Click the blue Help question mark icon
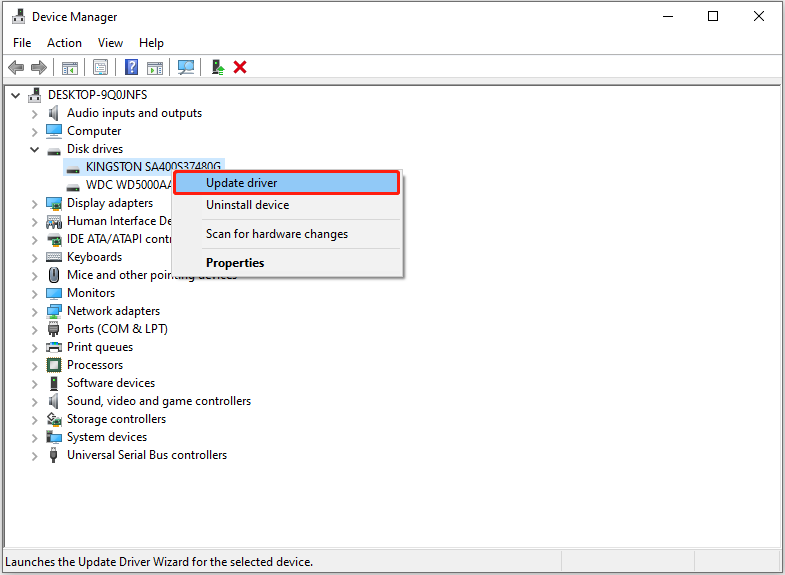The height and width of the screenshot is (575, 785). tap(131, 67)
